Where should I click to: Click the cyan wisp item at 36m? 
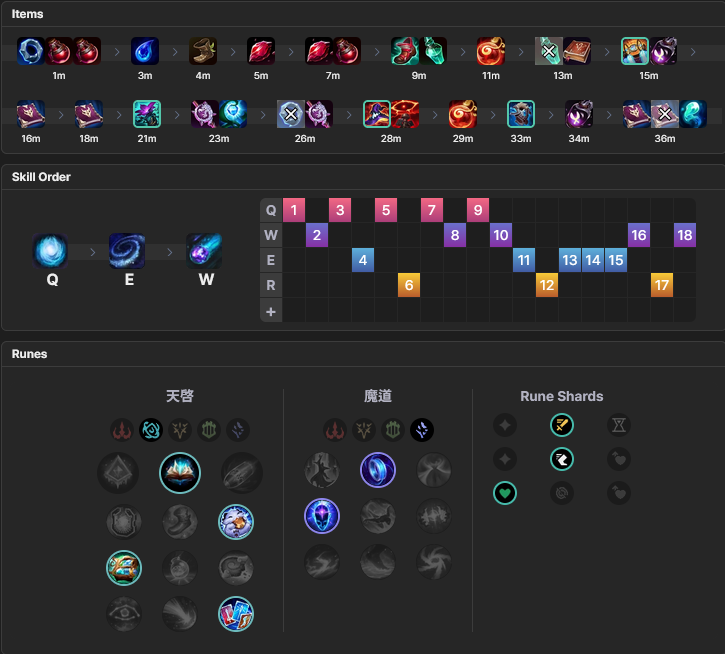(x=693, y=114)
